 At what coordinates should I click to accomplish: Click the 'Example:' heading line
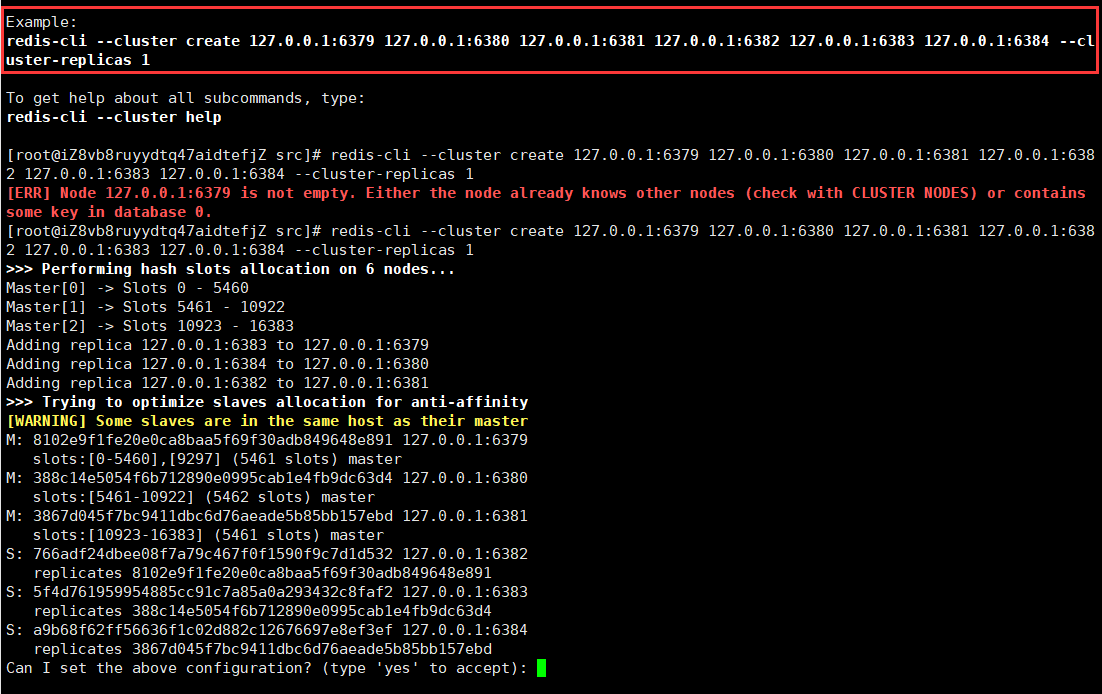point(41,22)
